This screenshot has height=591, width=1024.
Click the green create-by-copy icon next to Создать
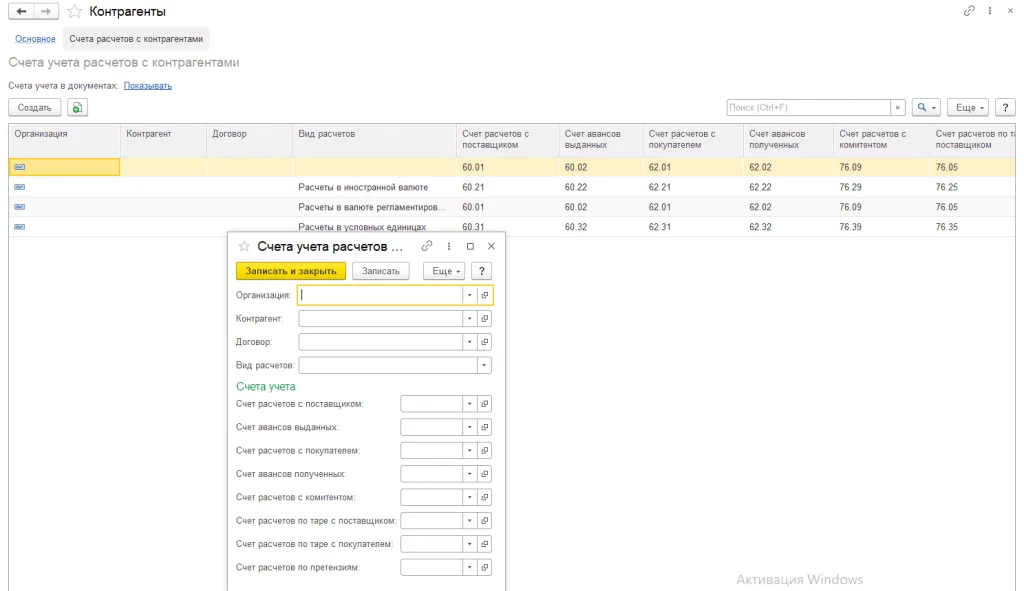[x=77, y=108]
